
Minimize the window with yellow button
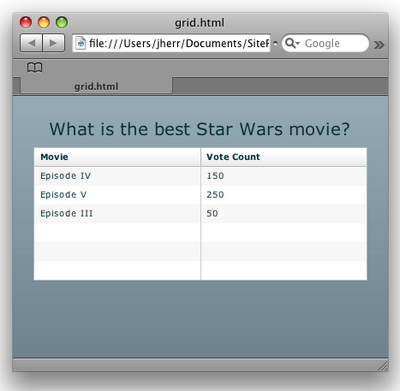coord(44,22)
